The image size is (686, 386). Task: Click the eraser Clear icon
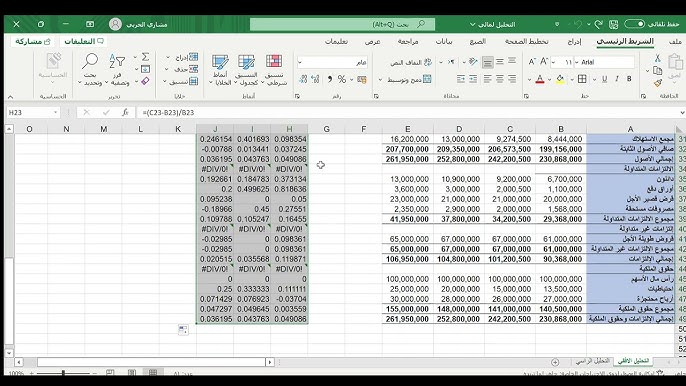point(145,81)
